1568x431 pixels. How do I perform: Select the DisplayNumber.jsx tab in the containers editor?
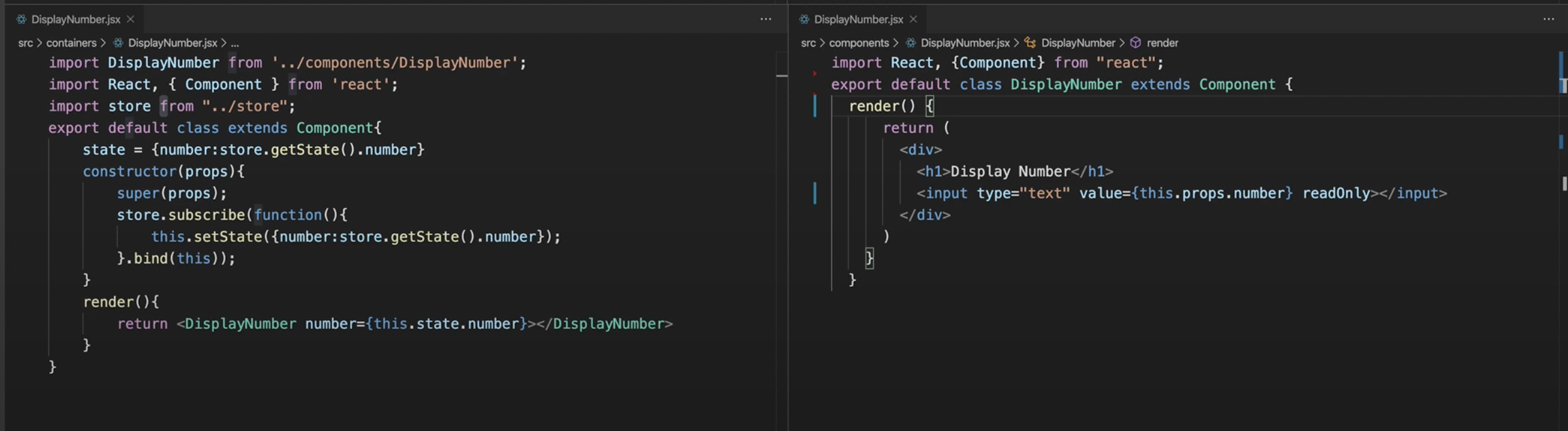[75, 20]
